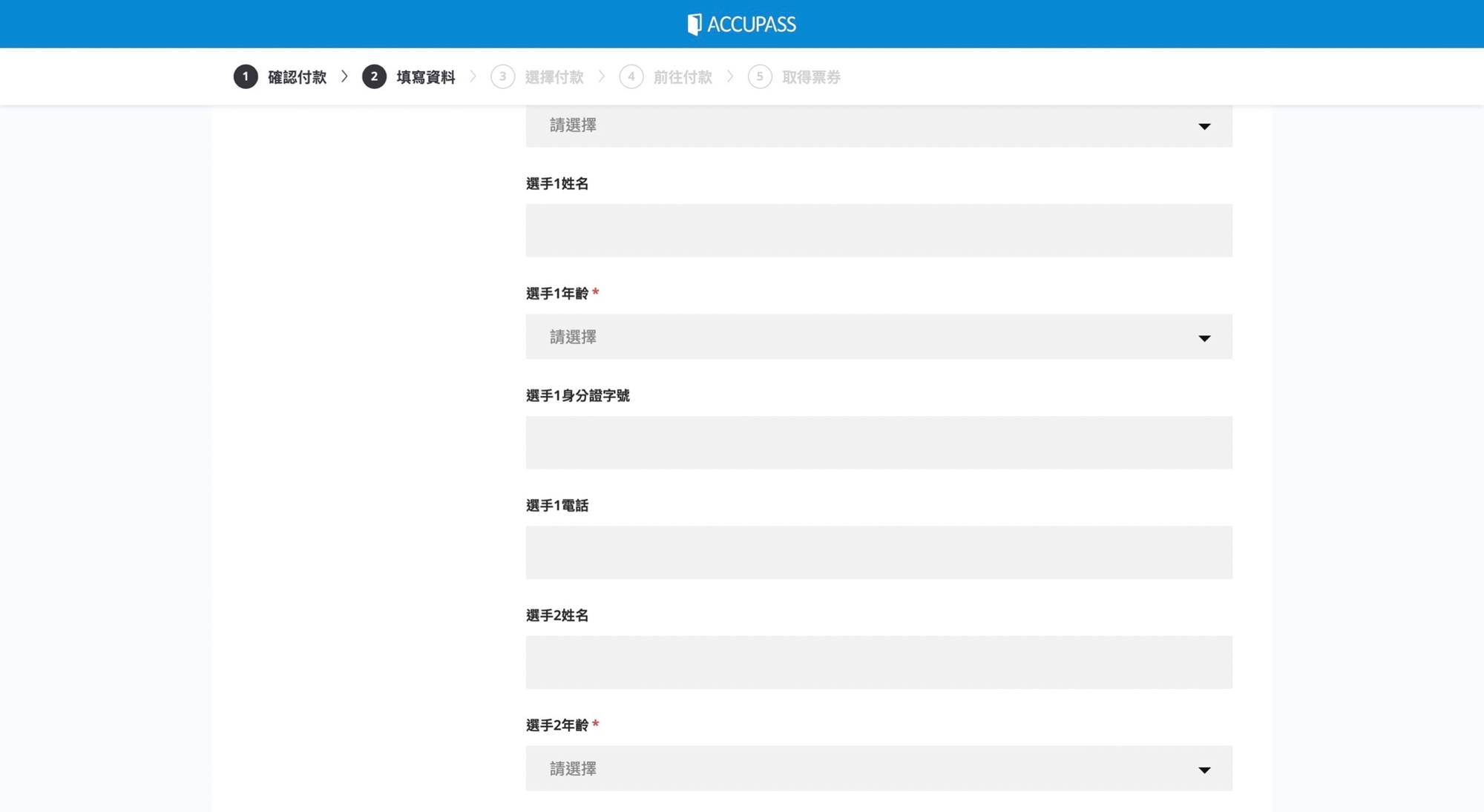Focus the 選手1姓名 input field

(x=878, y=231)
